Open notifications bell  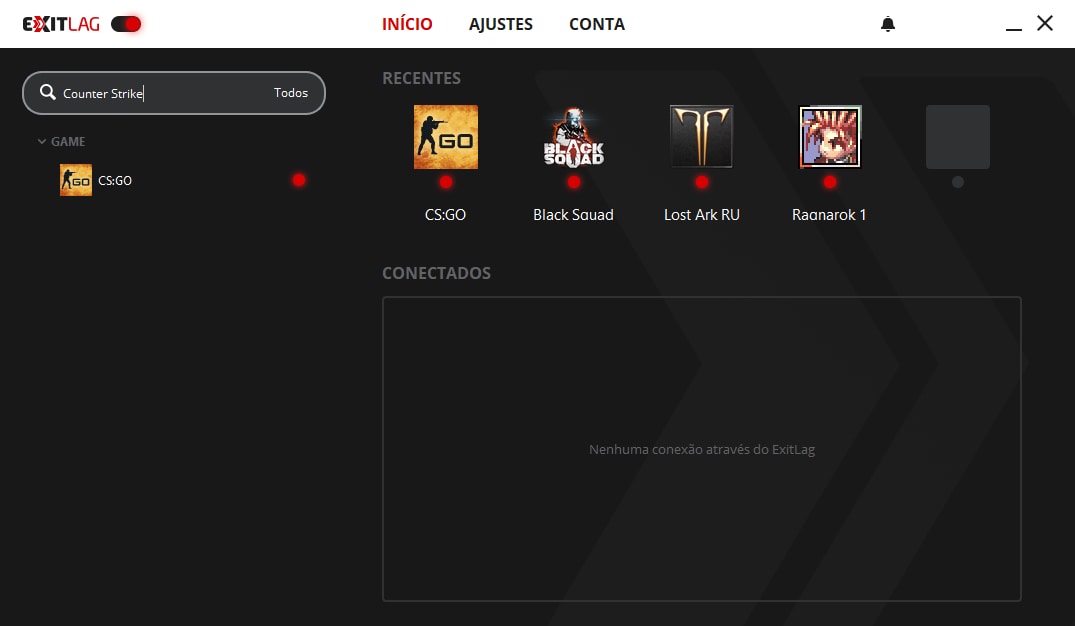[x=888, y=24]
